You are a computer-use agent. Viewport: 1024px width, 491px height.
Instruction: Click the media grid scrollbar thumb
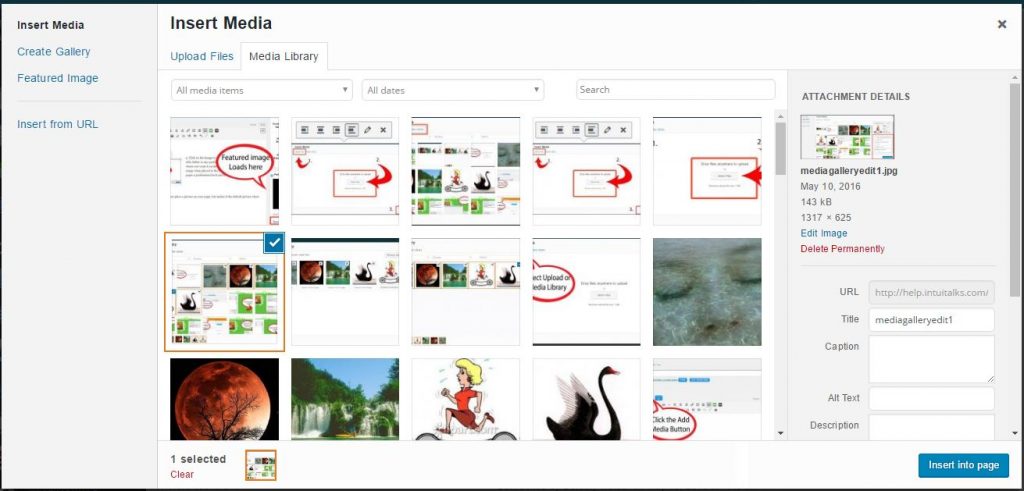[x=780, y=148]
